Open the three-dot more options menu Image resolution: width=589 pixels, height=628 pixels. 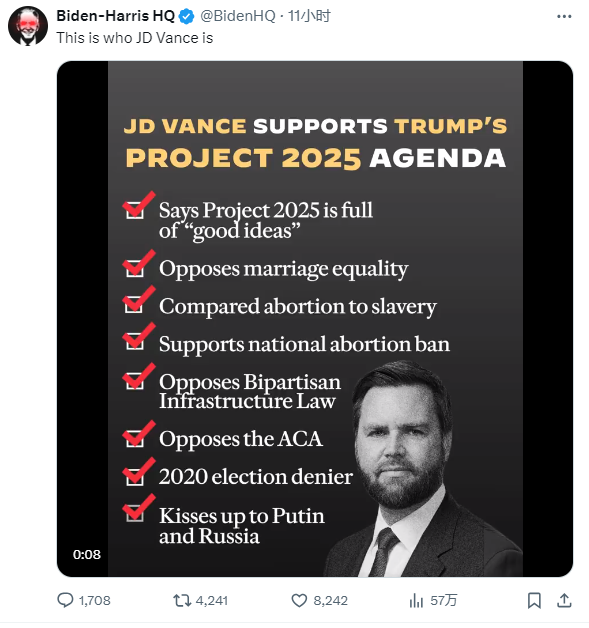564,16
